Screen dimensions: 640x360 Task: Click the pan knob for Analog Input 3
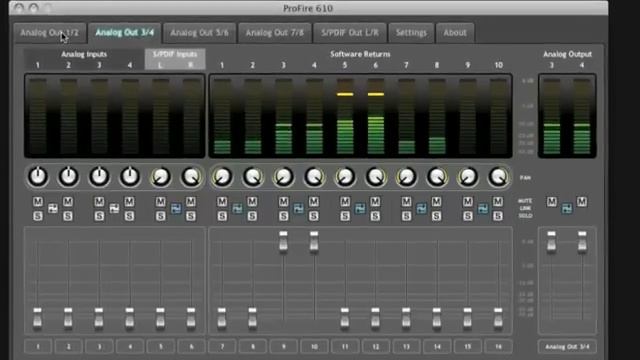point(99,177)
